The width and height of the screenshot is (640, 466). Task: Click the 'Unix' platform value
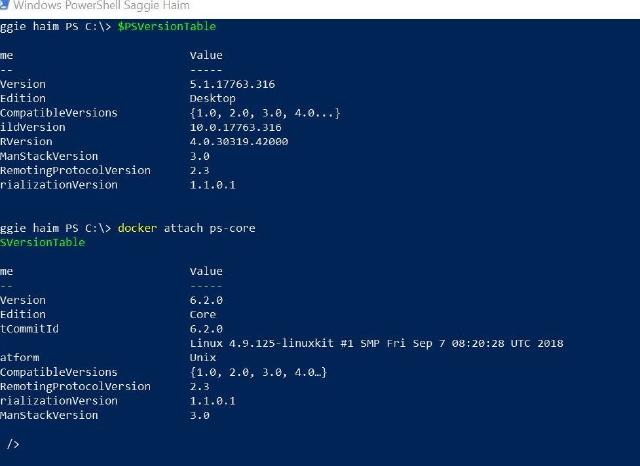tap(203, 357)
